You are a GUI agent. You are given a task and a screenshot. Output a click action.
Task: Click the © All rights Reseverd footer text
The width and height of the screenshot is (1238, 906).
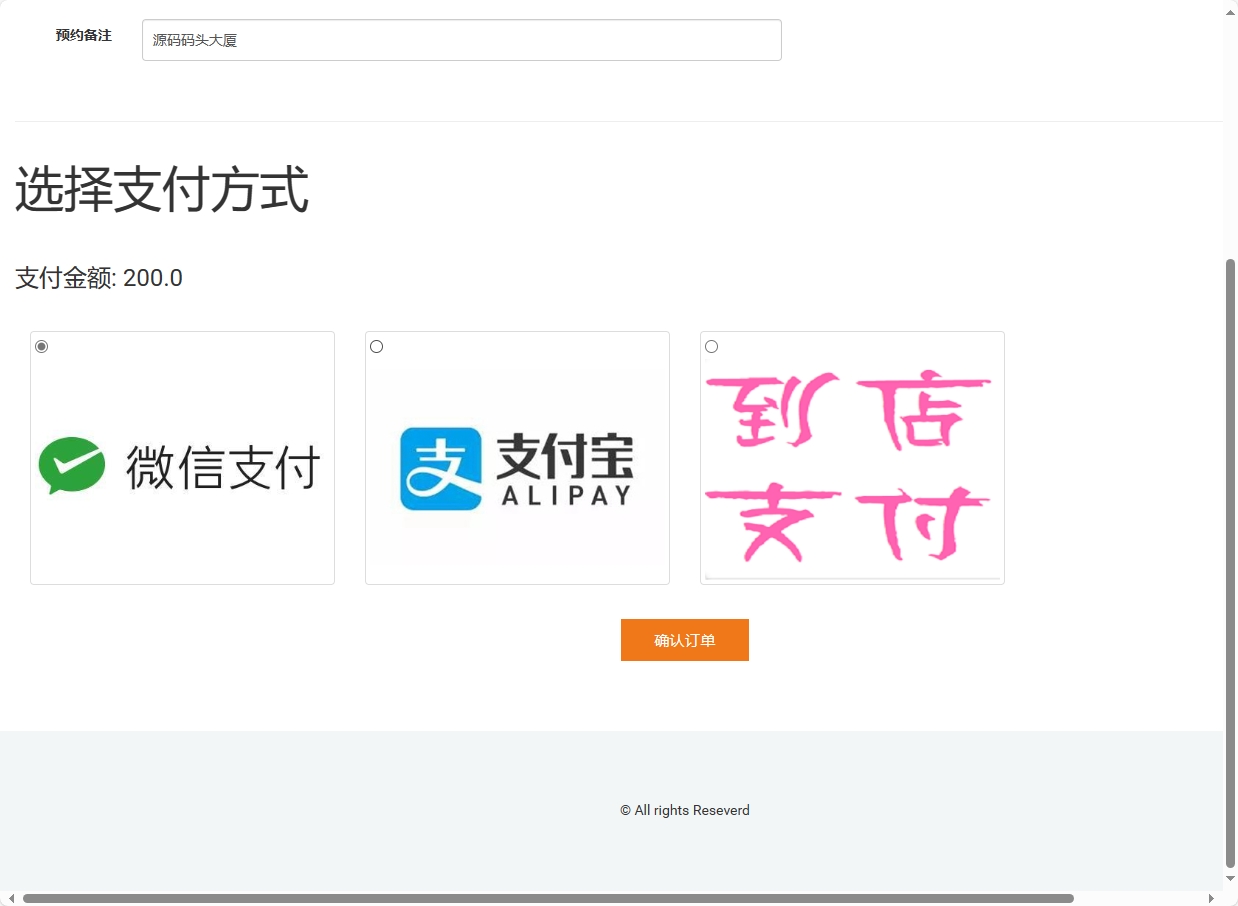tap(684, 810)
